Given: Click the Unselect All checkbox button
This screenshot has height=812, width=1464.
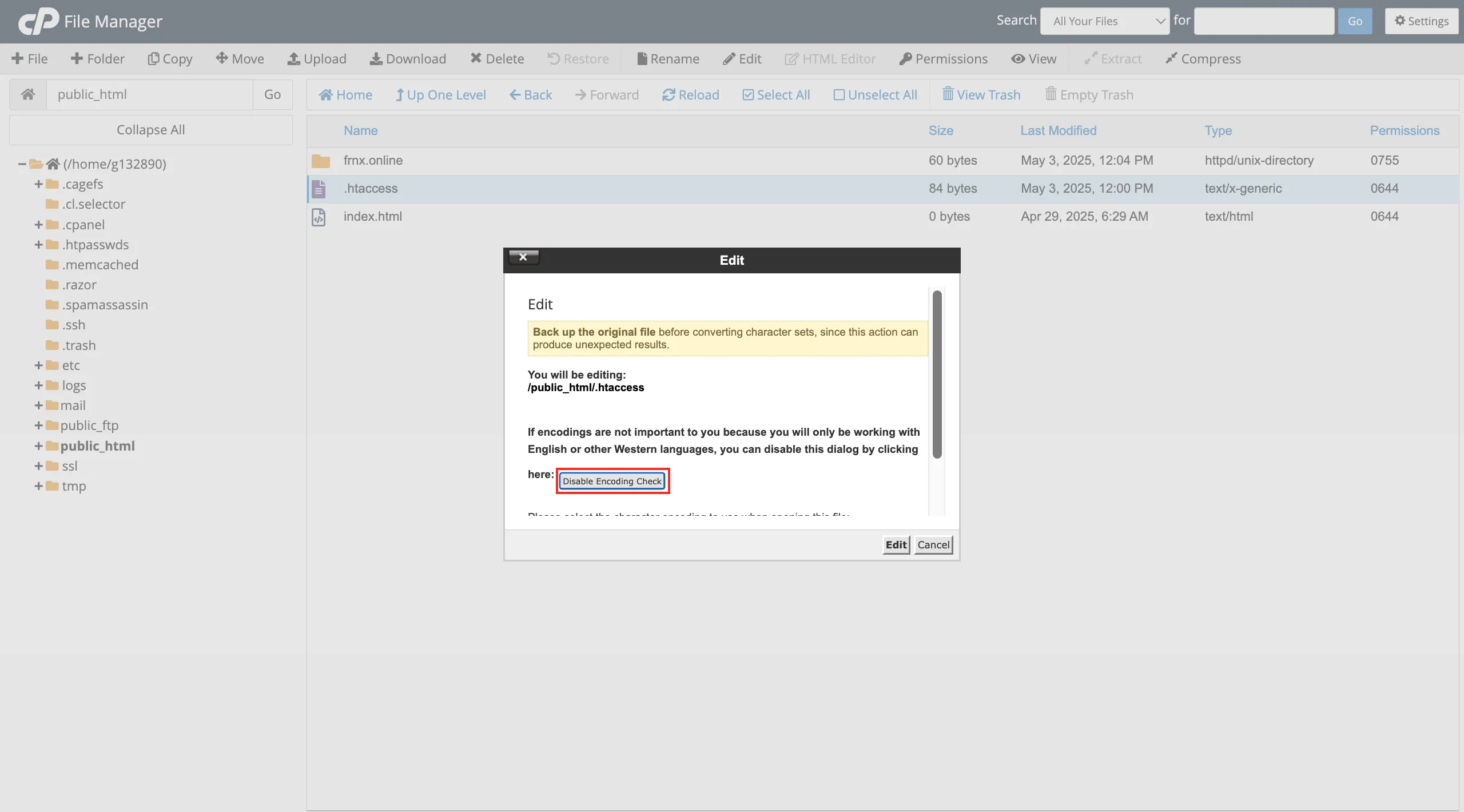Looking at the screenshot, I should (x=875, y=95).
